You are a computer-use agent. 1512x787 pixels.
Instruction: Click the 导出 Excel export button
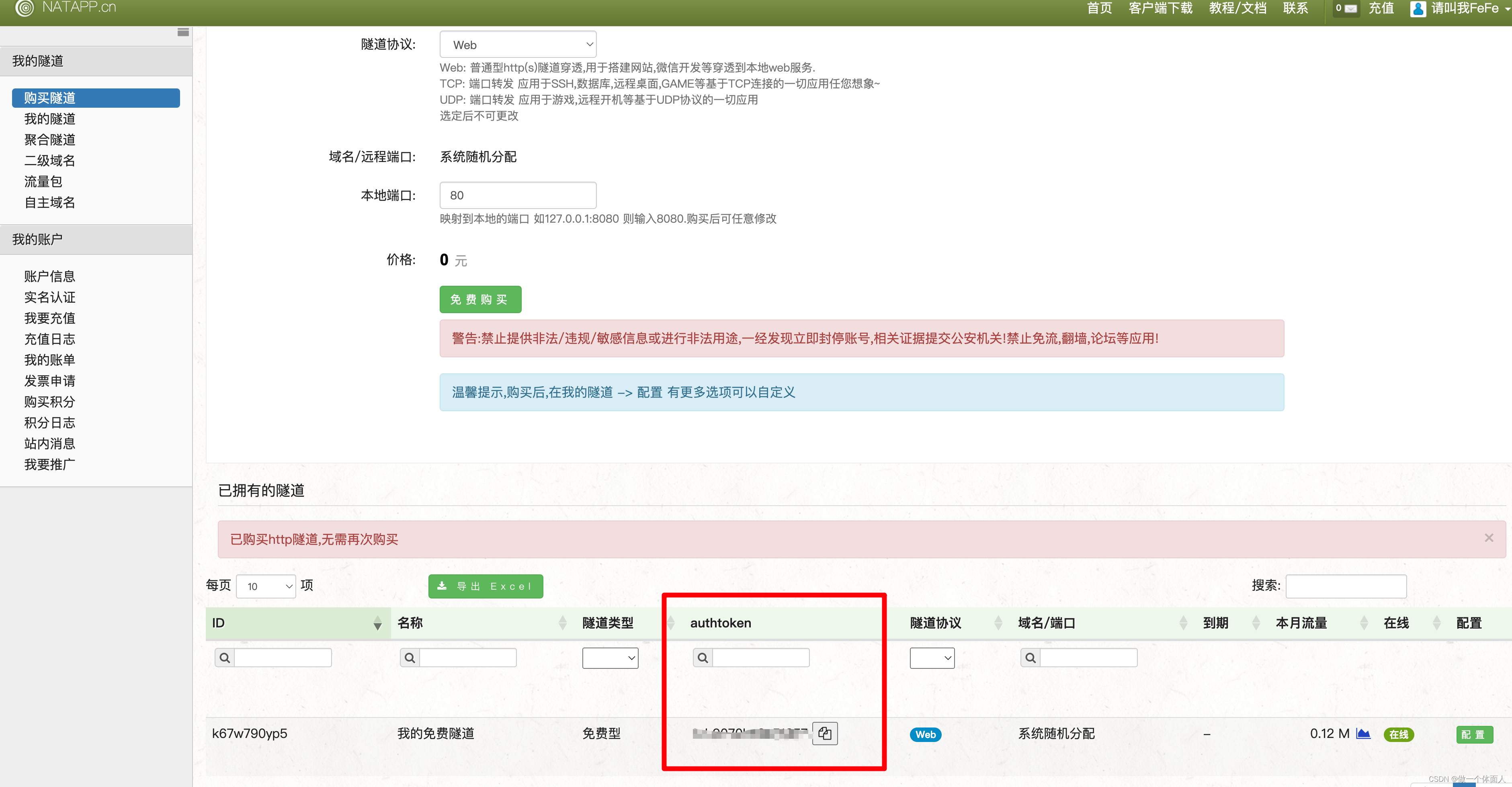pos(486,586)
